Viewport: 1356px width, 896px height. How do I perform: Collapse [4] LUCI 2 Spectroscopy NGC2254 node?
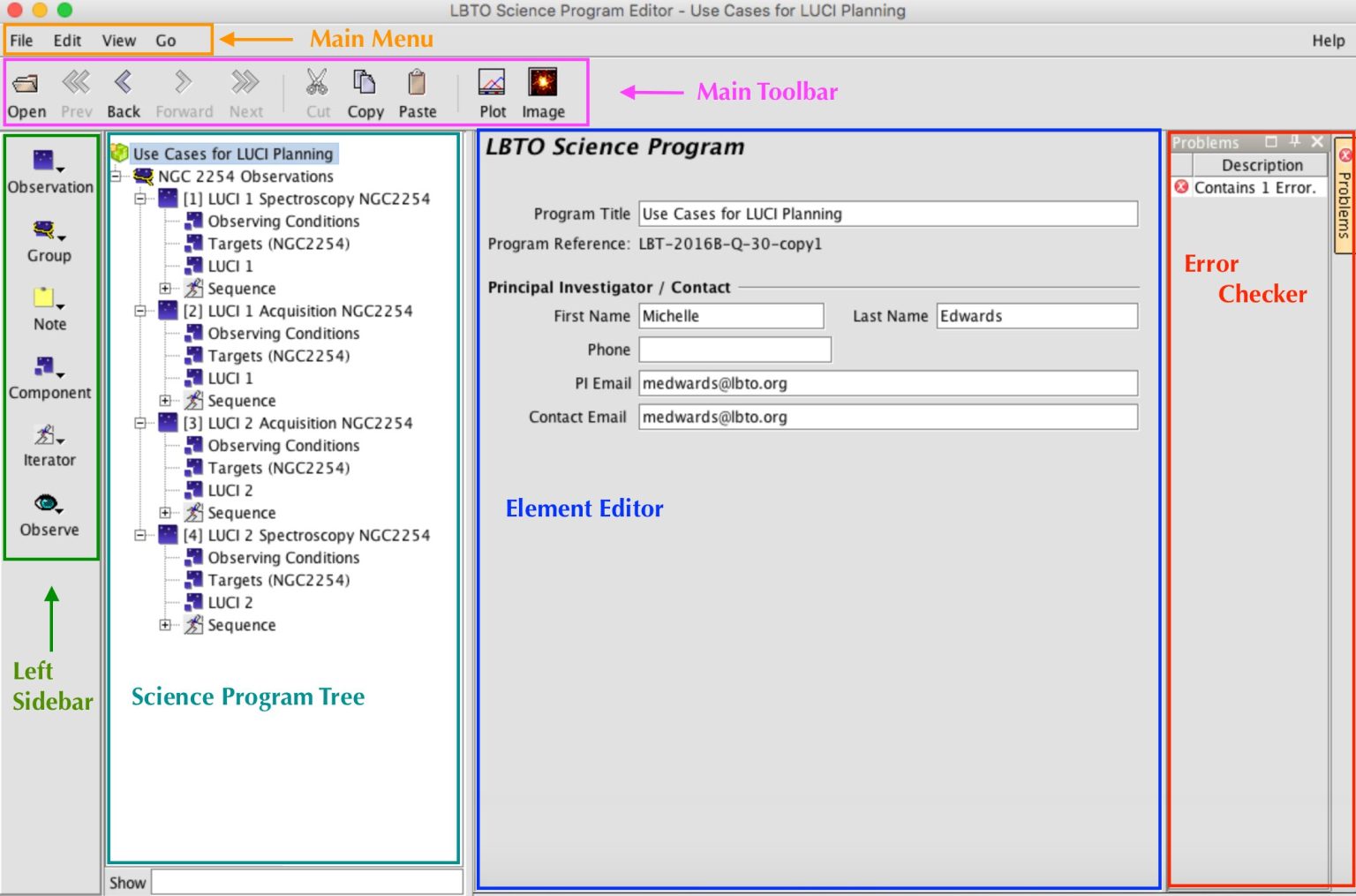pos(139,536)
